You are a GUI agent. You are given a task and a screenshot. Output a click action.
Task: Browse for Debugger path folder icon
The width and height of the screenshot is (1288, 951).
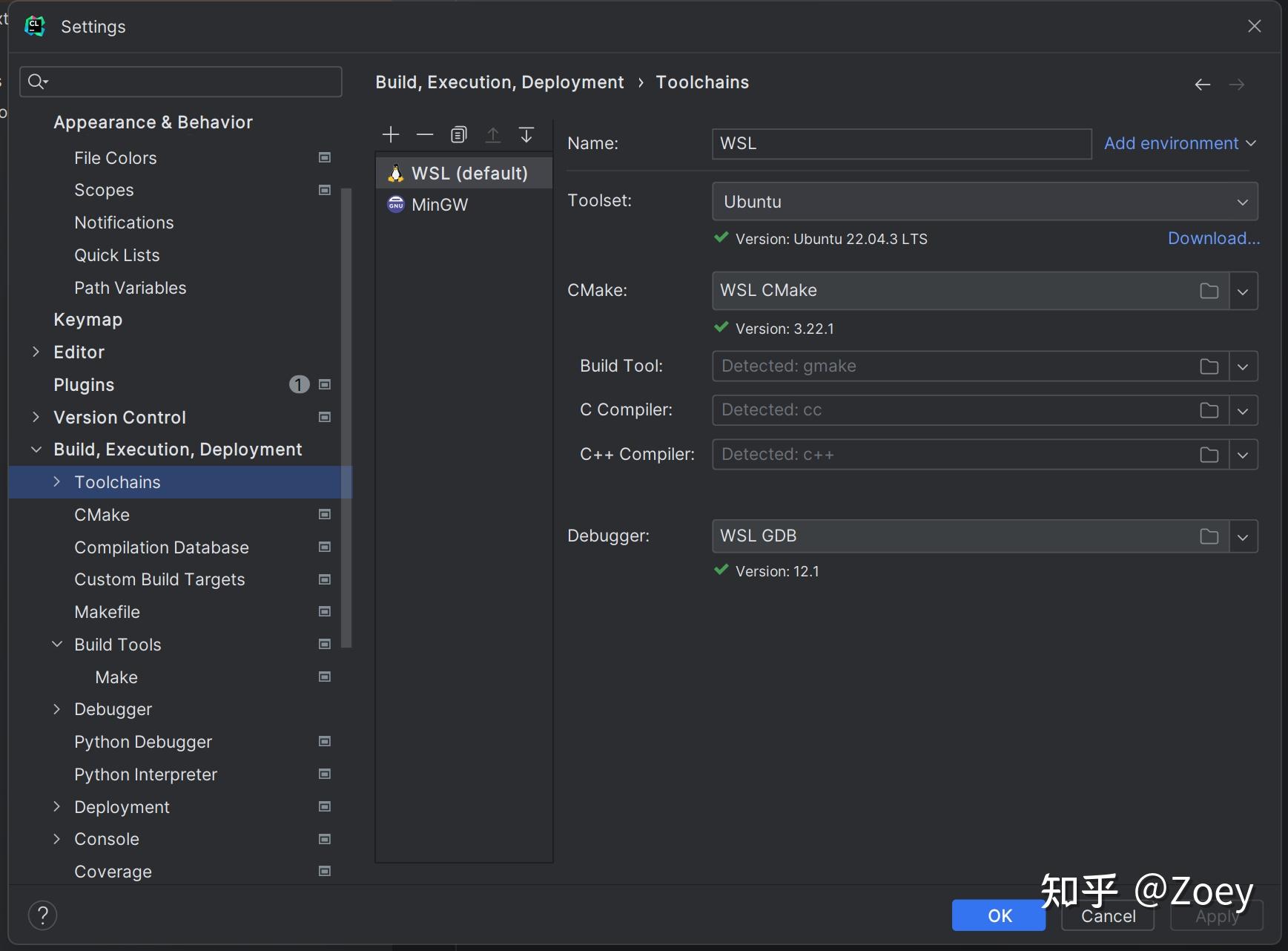pyautogui.click(x=1209, y=536)
